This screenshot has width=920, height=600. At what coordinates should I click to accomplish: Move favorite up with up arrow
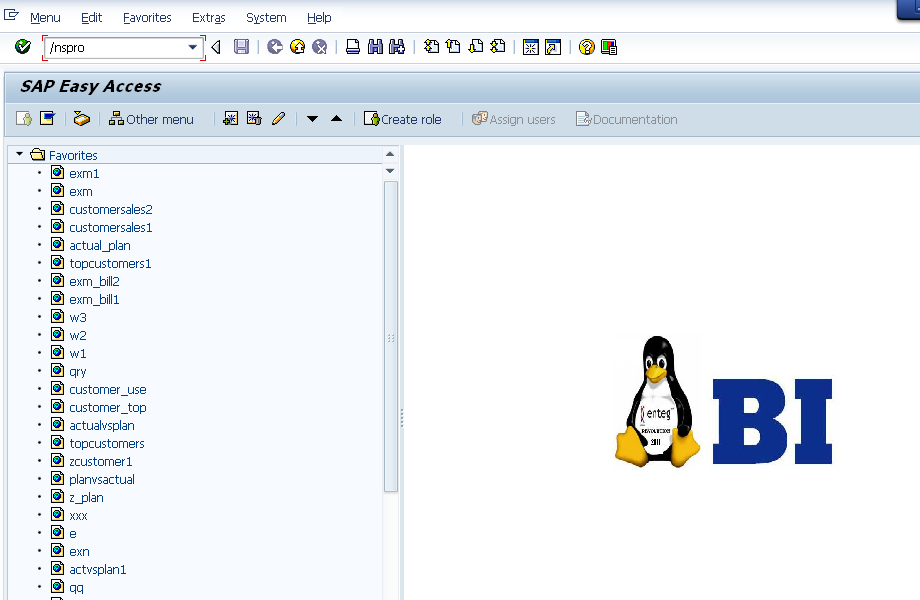point(336,119)
